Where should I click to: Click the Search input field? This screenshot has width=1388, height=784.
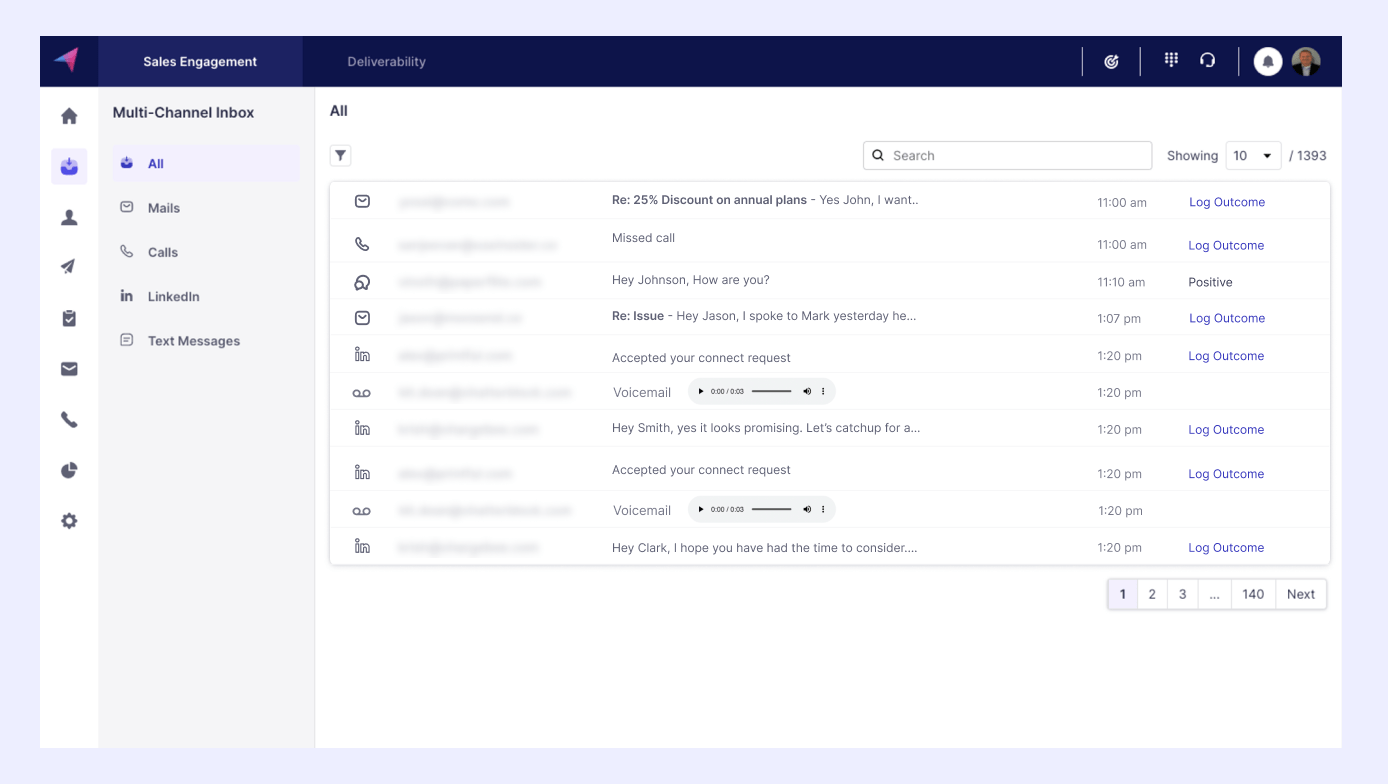pyautogui.click(x=1007, y=156)
